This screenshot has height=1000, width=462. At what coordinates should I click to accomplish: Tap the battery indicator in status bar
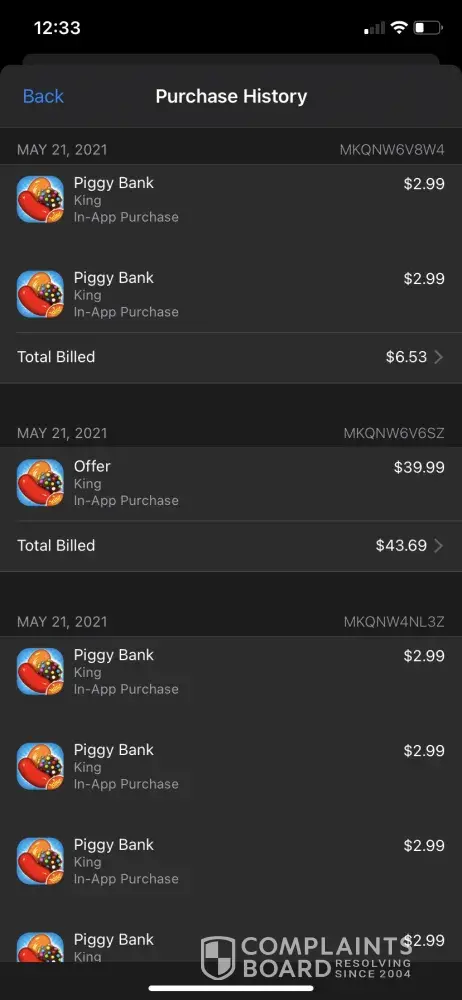(x=428, y=27)
